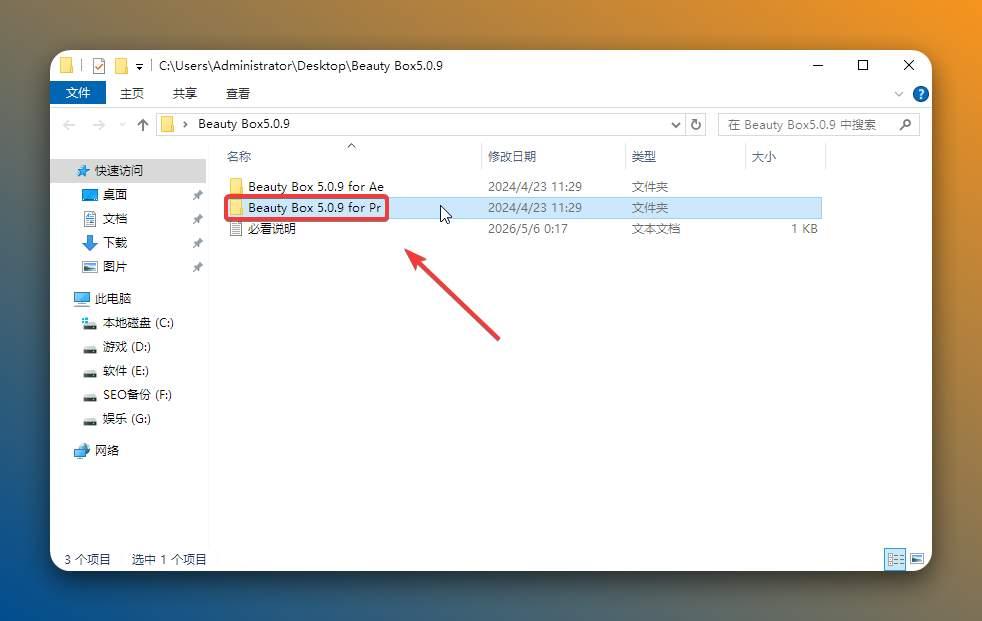
Task: Select 快速访问 in the navigation pane
Action: pyautogui.click(x=118, y=171)
